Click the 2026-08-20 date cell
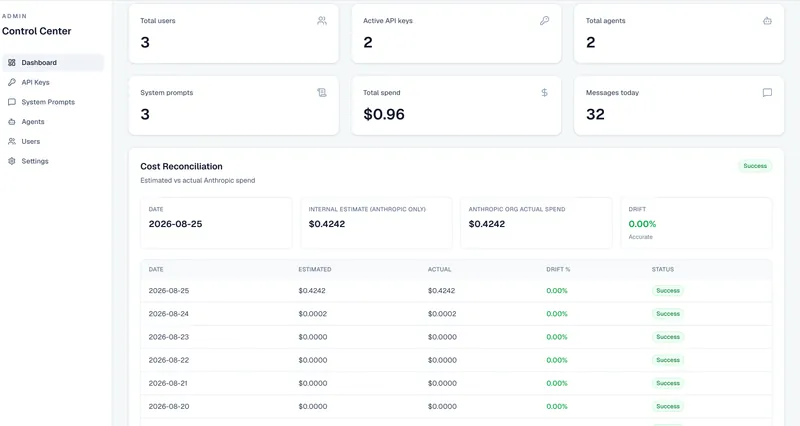Image resolution: width=800 pixels, height=426 pixels. click(x=169, y=407)
